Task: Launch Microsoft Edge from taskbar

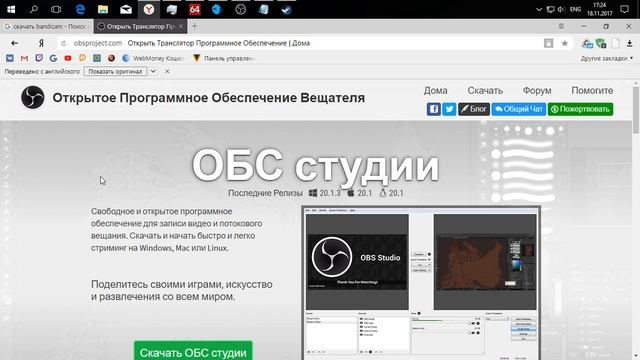Action: (80, 9)
